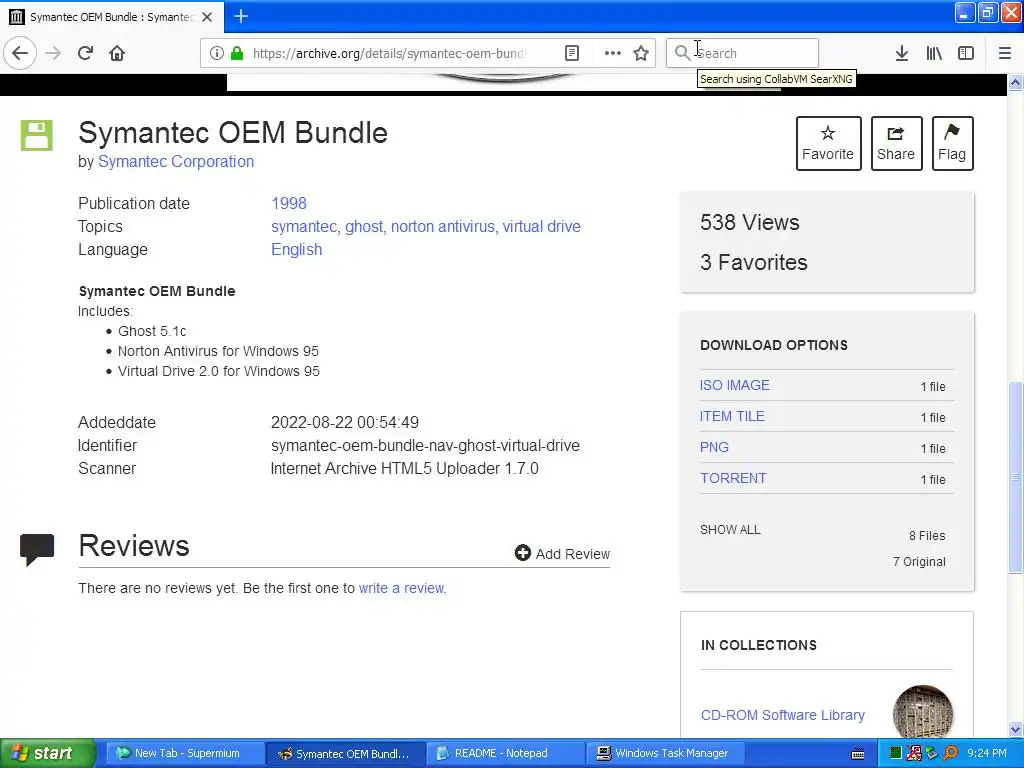Viewport: 1024px width, 768px height.
Task: Click the Addeddate value 2022-08-22 00:54:49
Action: pyautogui.click(x=345, y=423)
